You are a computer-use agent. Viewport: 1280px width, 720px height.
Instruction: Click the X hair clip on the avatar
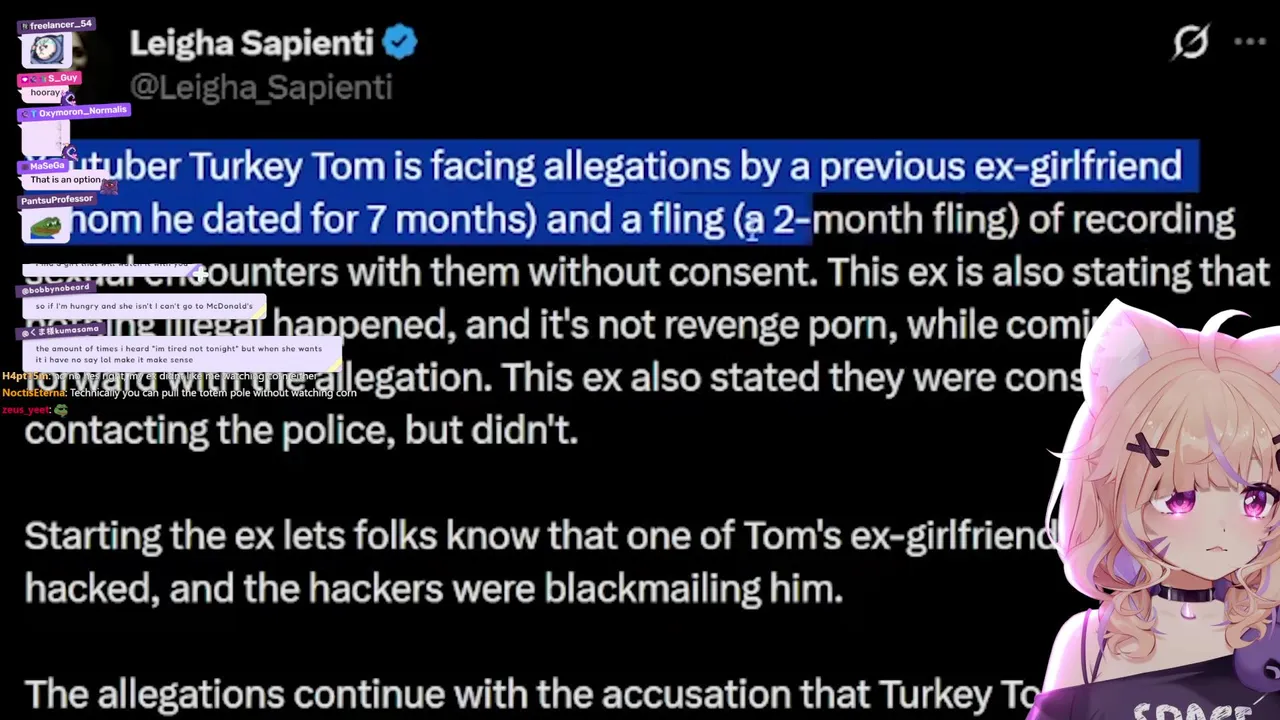pos(1148,451)
